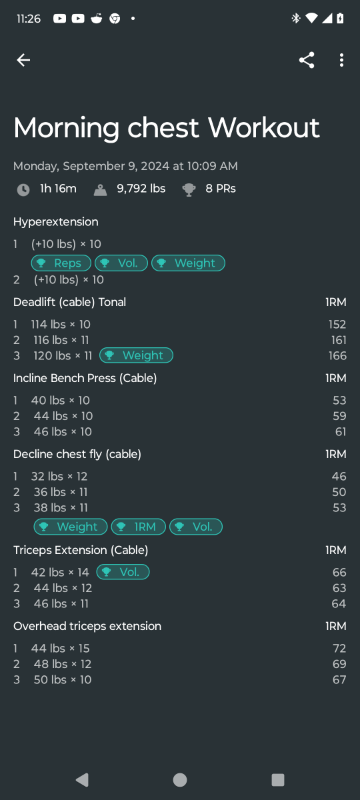
Task: Select the Hyperextension Reps PR badge
Action: click(61, 263)
